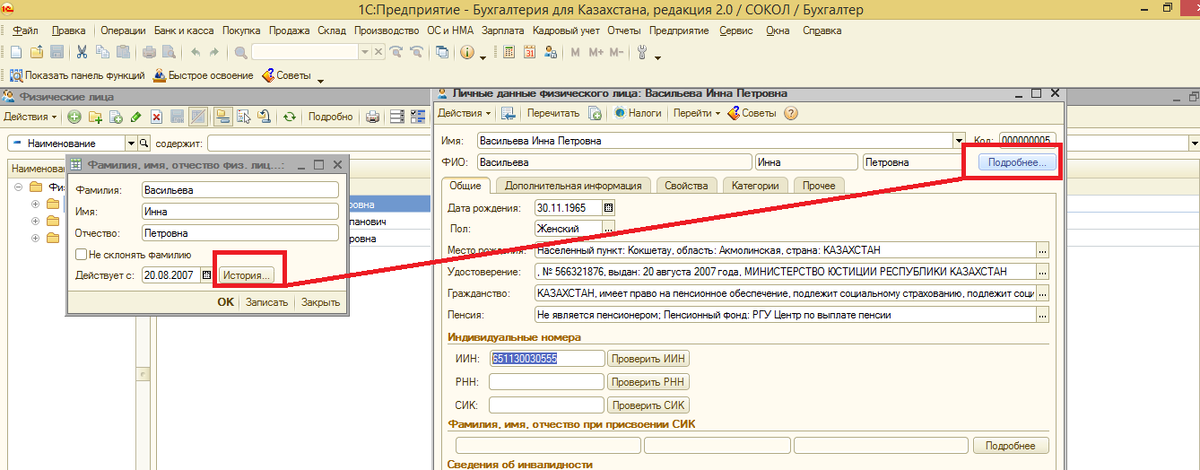Click the Cut scissors icon
Viewport: 1200px width, 470px height.
[81, 52]
